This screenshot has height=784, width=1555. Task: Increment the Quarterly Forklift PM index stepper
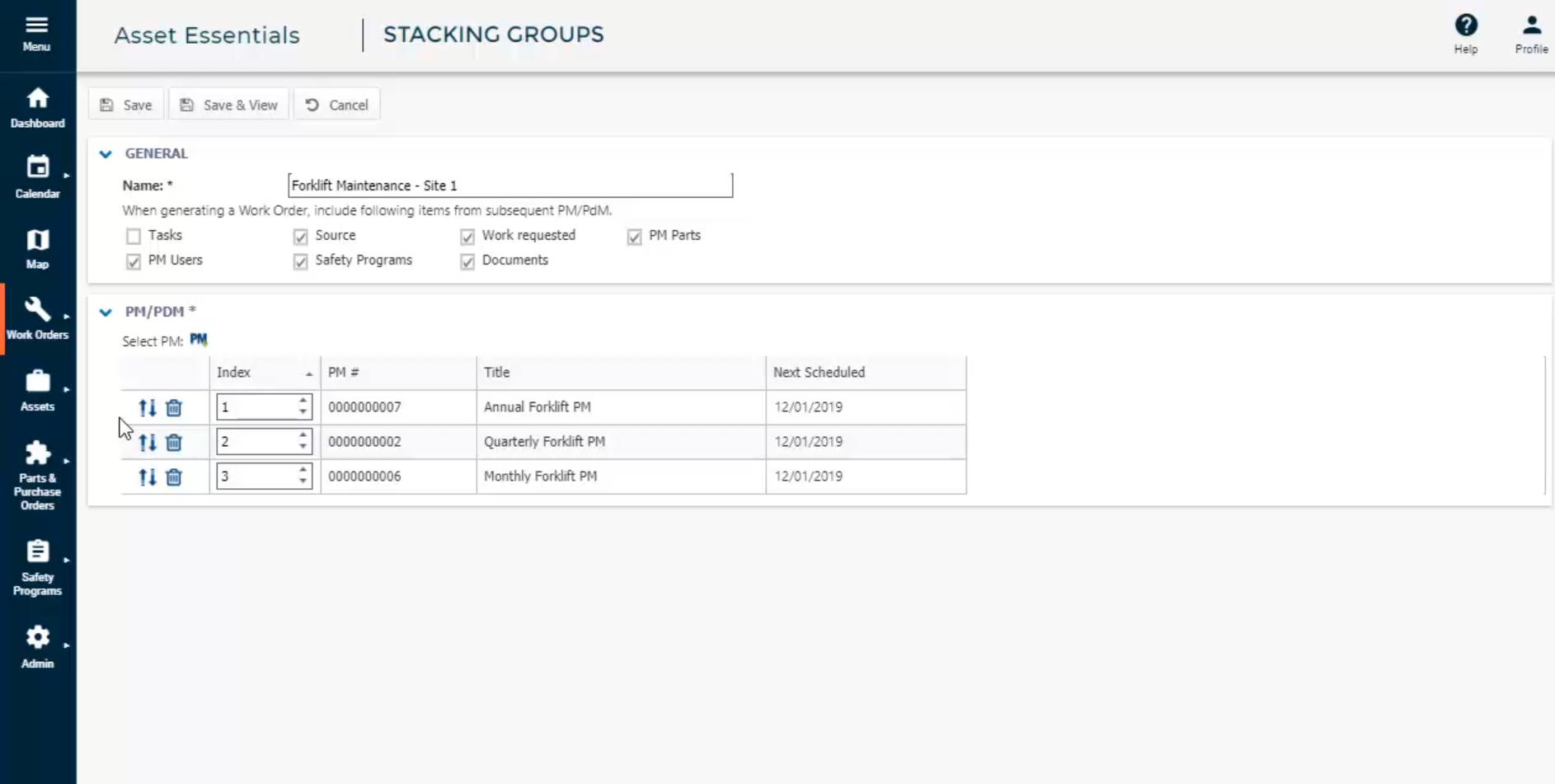coord(303,437)
